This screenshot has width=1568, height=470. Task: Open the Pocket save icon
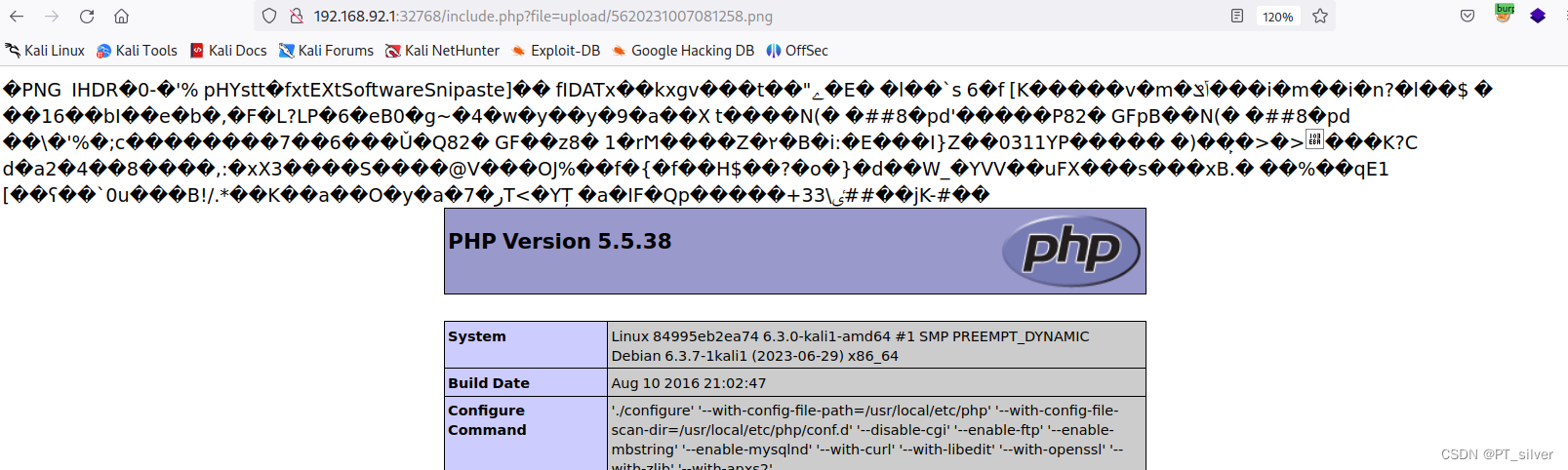pos(1467,17)
